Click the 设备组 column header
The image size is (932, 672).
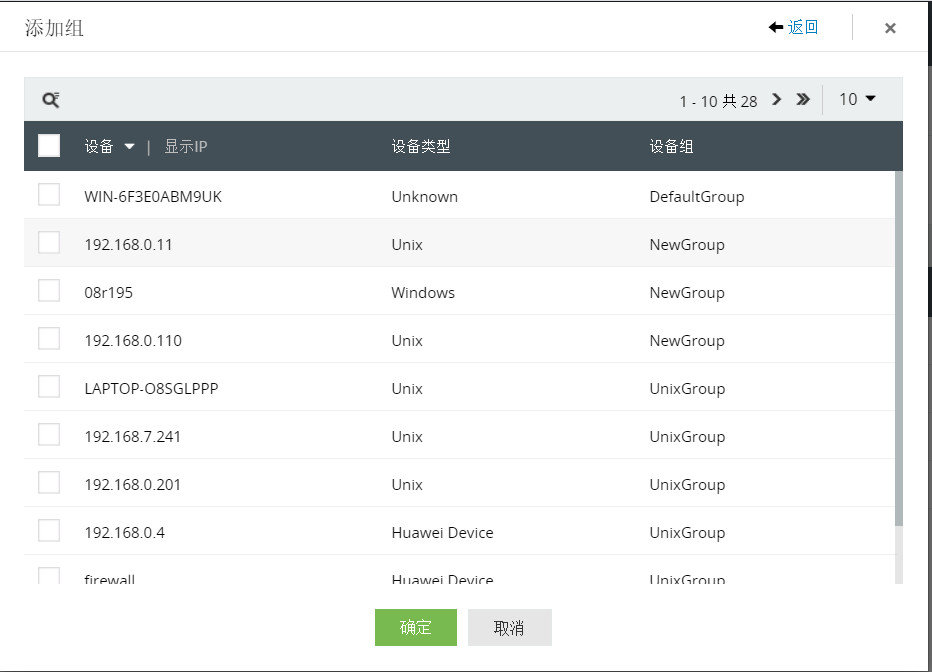click(x=671, y=147)
